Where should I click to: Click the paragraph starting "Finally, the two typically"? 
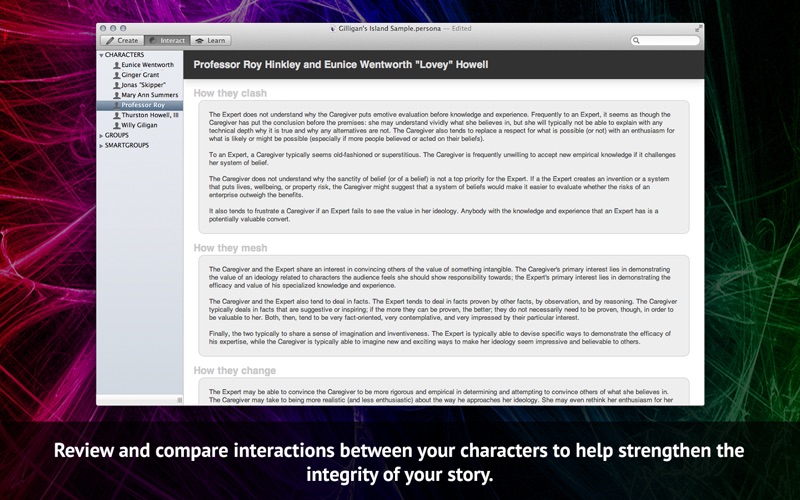coord(439,338)
